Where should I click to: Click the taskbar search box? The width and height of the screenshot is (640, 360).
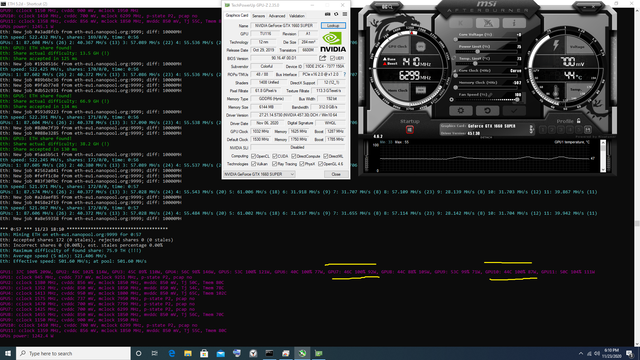[x=73, y=353]
